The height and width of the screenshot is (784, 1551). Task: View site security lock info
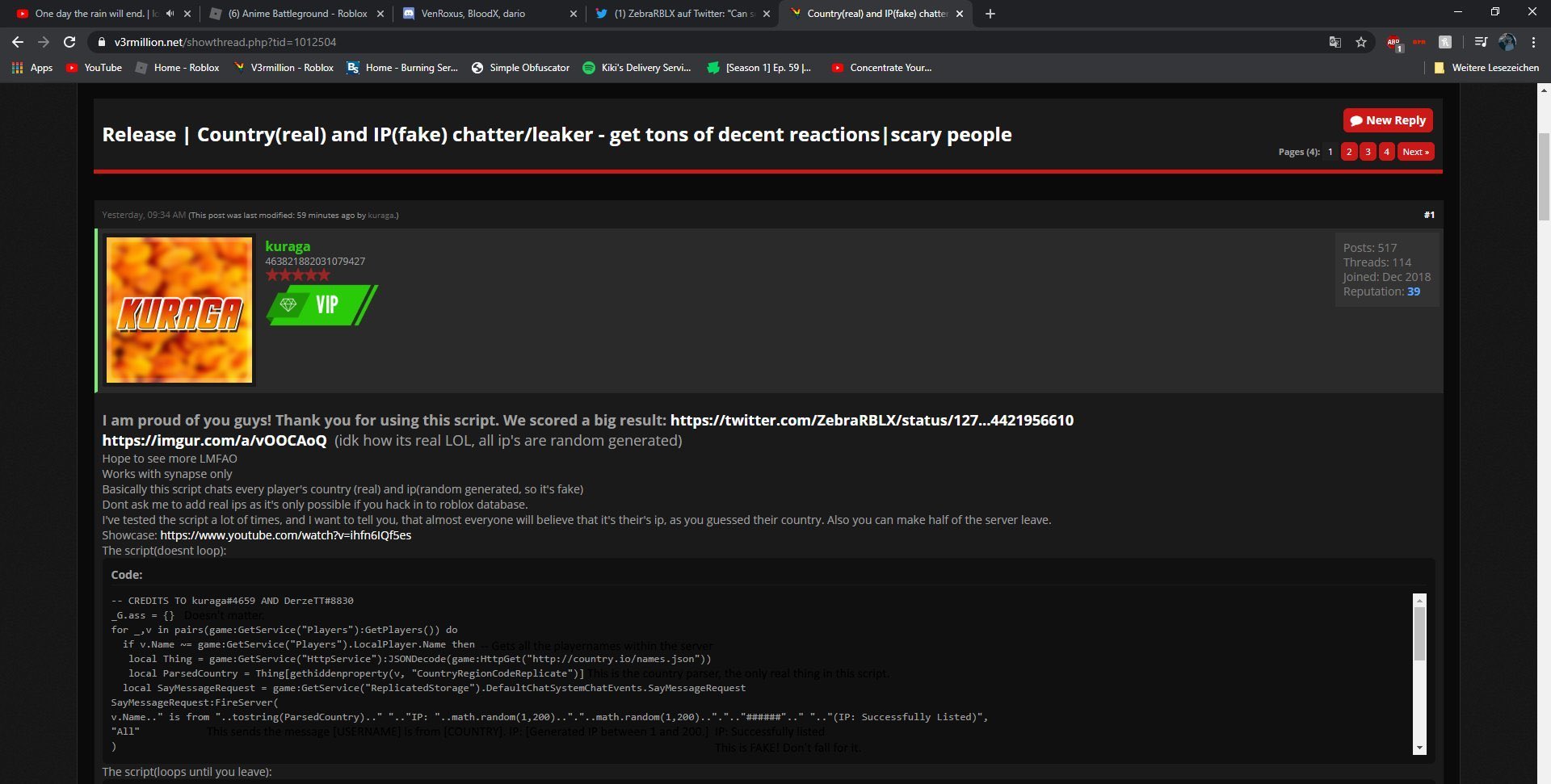pyautogui.click(x=102, y=42)
